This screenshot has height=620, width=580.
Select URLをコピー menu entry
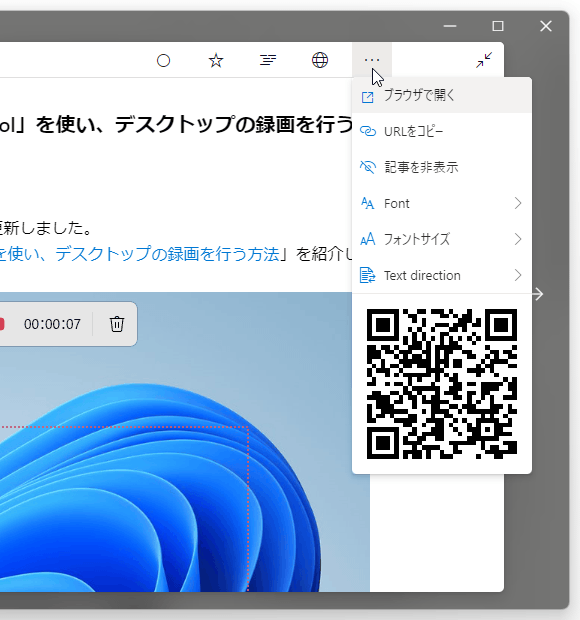click(x=442, y=131)
